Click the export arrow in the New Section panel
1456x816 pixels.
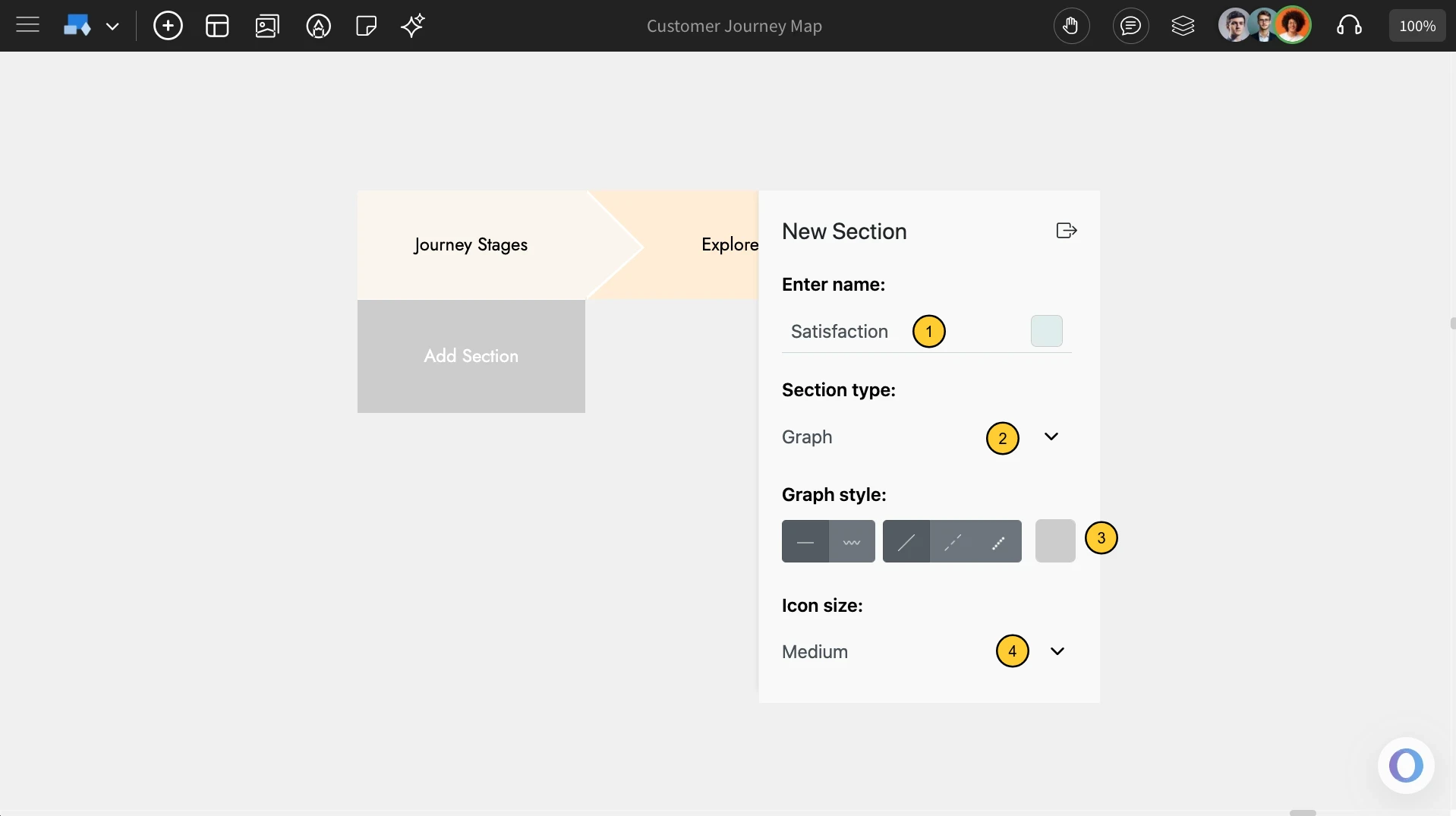point(1065,231)
